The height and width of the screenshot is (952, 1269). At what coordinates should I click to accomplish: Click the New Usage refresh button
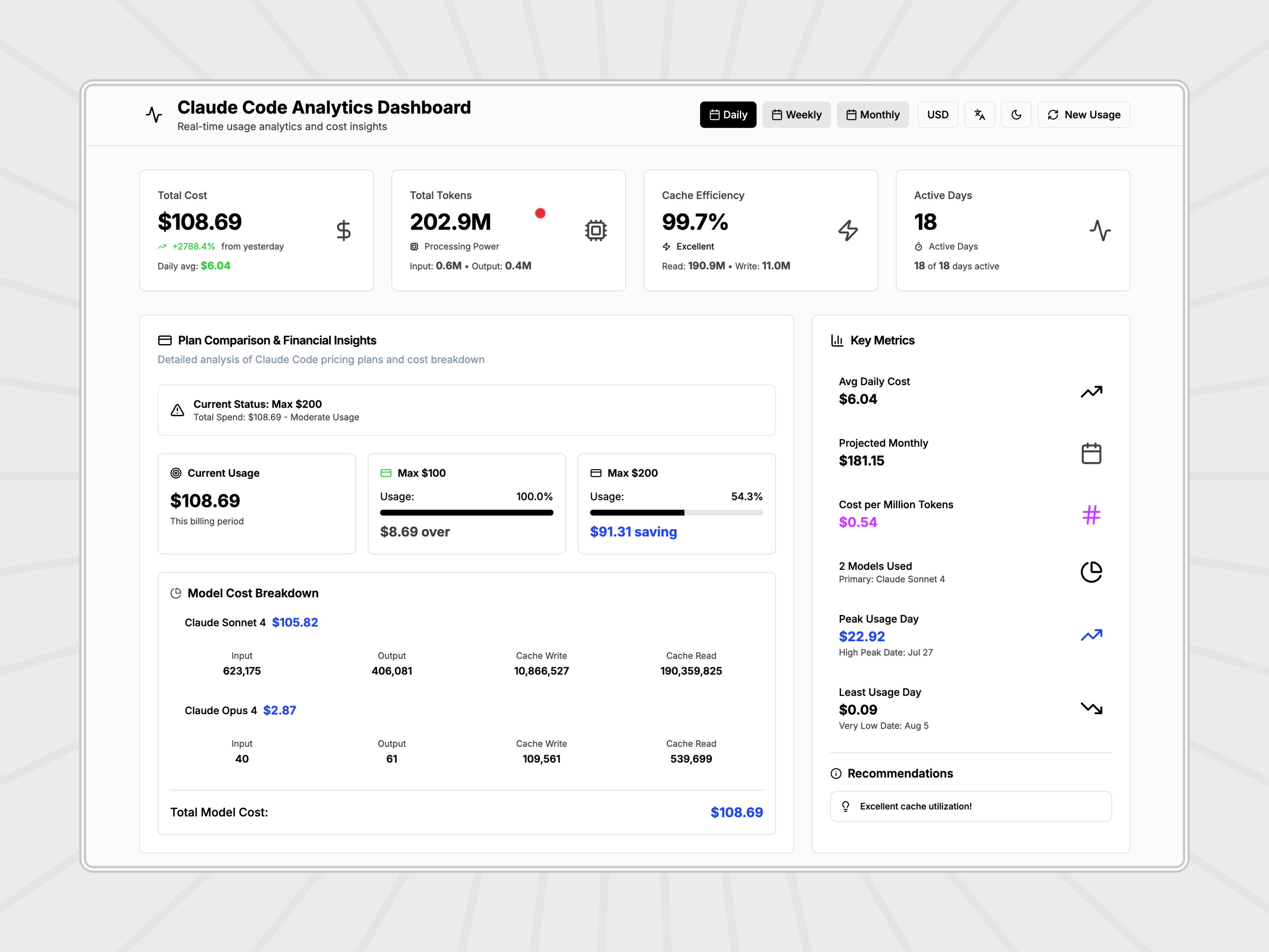tap(1084, 115)
